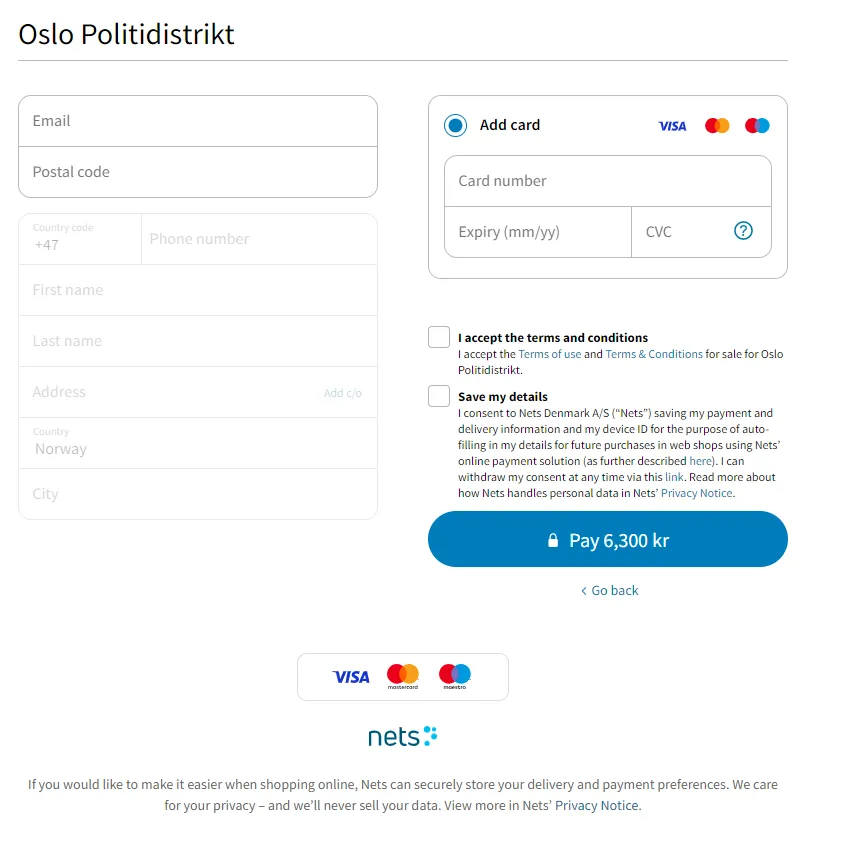
Task: Select the Add card radio button
Action: click(455, 125)
